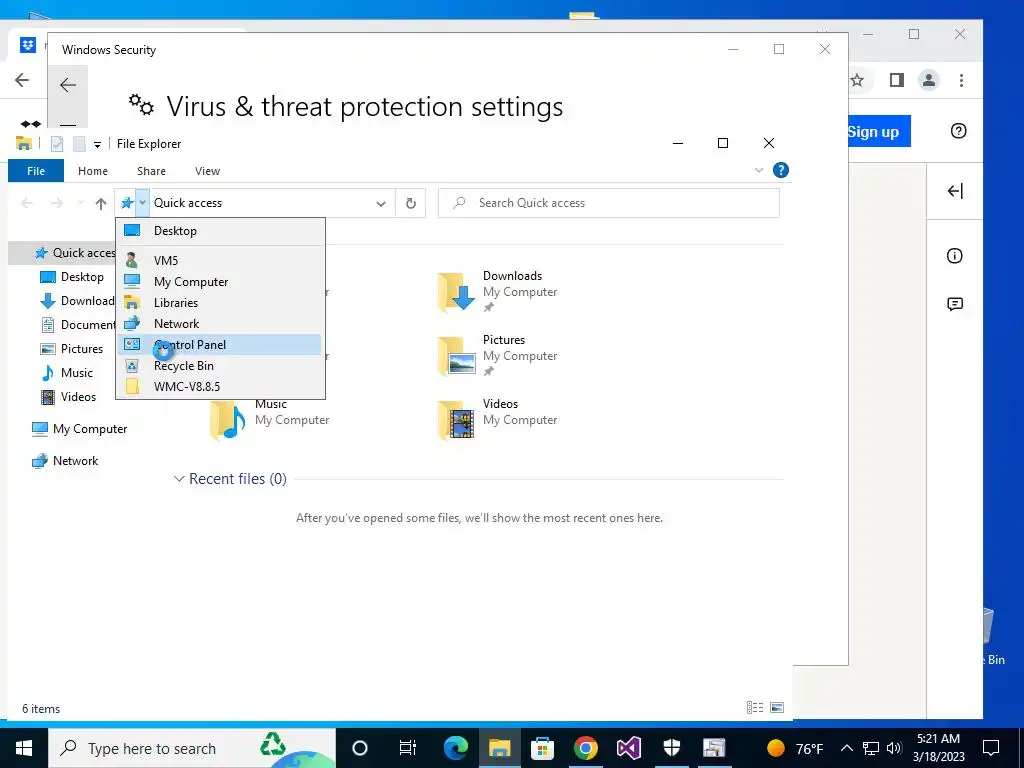Click the Quick access star dropdown arrow

142,203
